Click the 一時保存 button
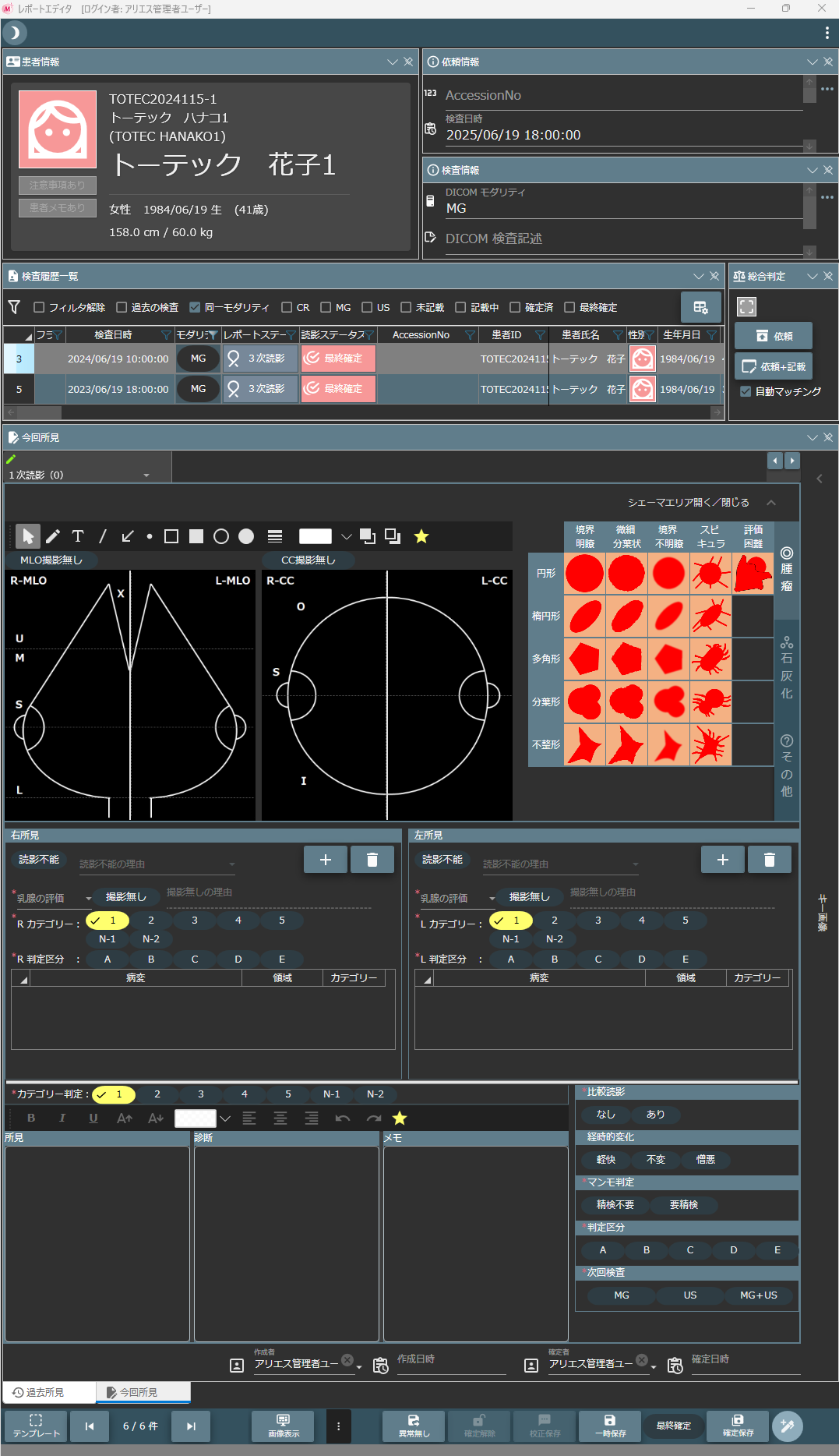Image resolution: width=839 pixels, height=1456 pixels. (x=610, y=1426)
